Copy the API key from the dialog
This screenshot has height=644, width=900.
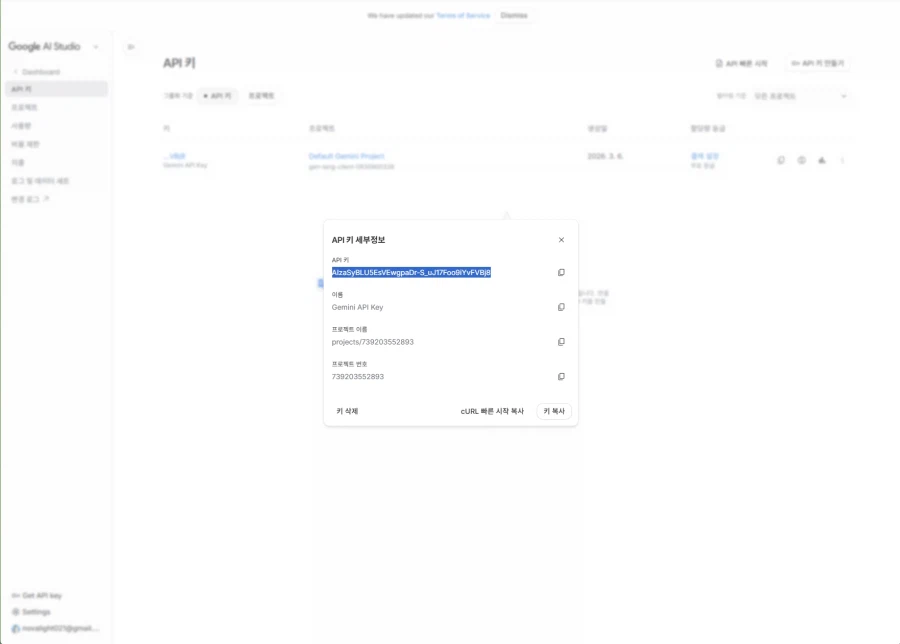click(x=561, y=271)
